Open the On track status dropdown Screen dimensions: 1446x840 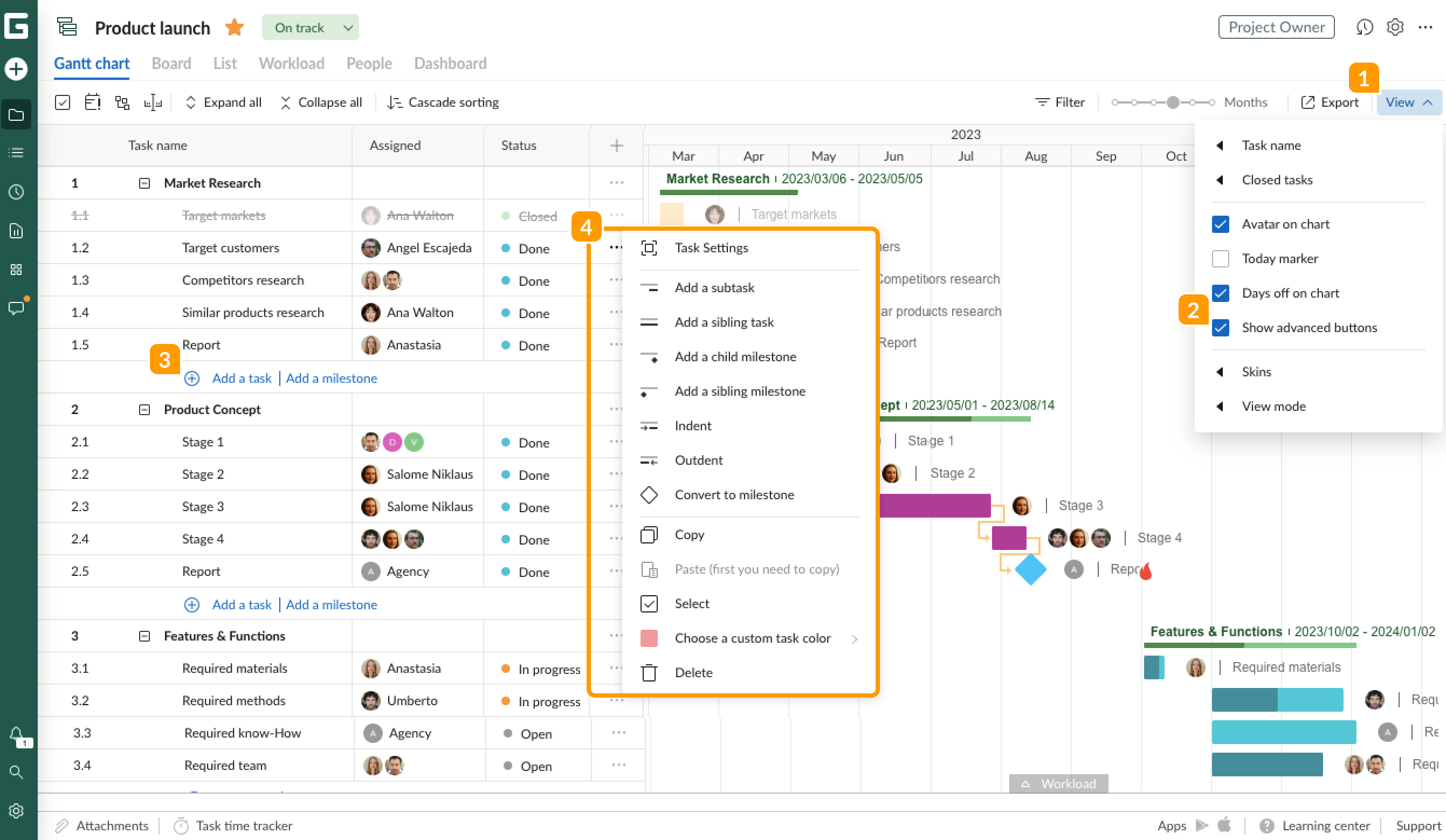point(311,27)
